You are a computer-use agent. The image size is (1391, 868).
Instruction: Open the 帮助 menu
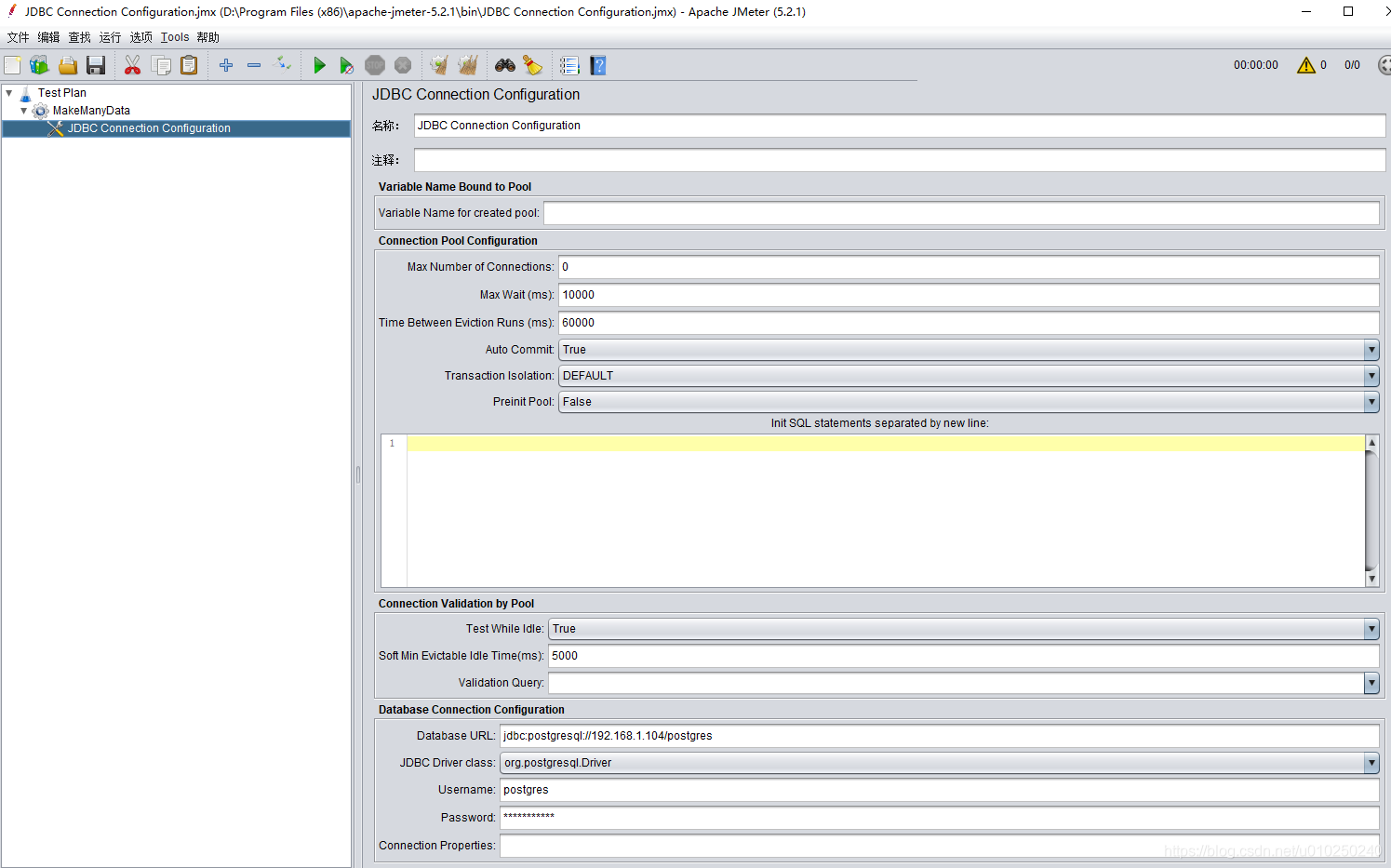coord(207,37)
